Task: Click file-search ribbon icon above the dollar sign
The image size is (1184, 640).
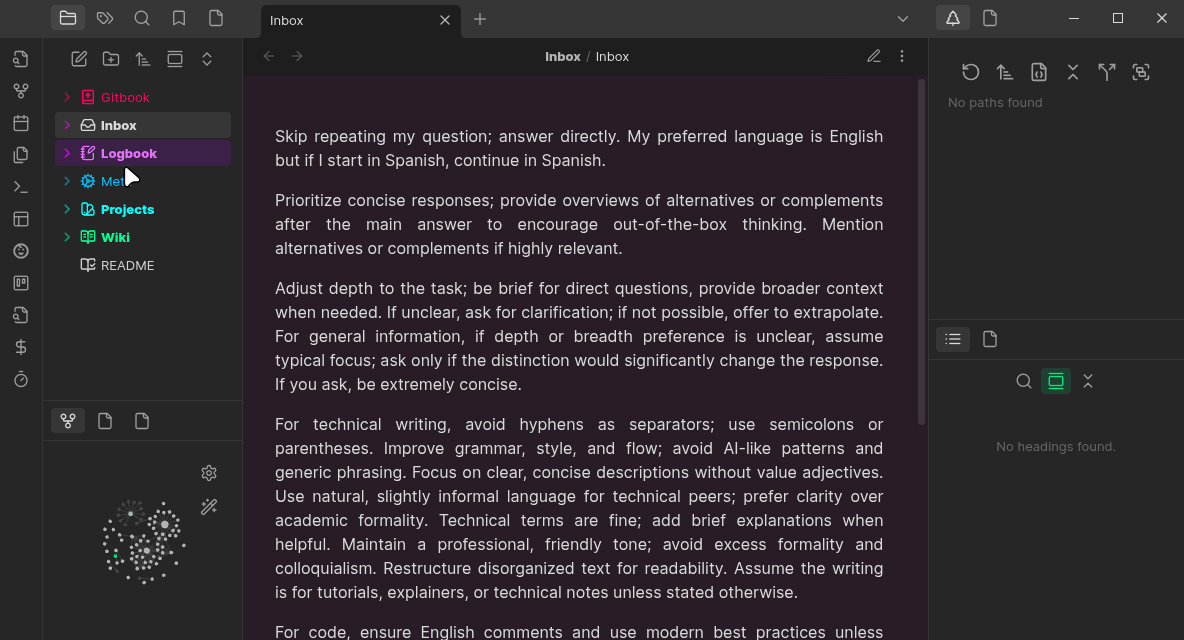Action: tap(21, 315)
